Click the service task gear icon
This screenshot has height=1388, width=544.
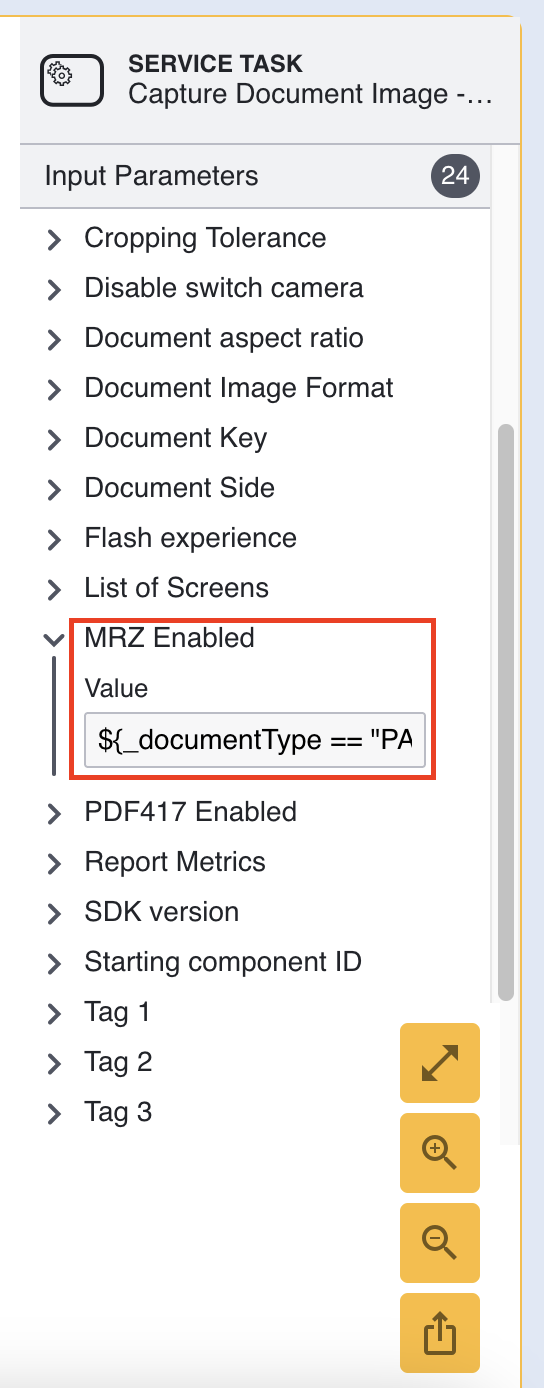point(72,79)
